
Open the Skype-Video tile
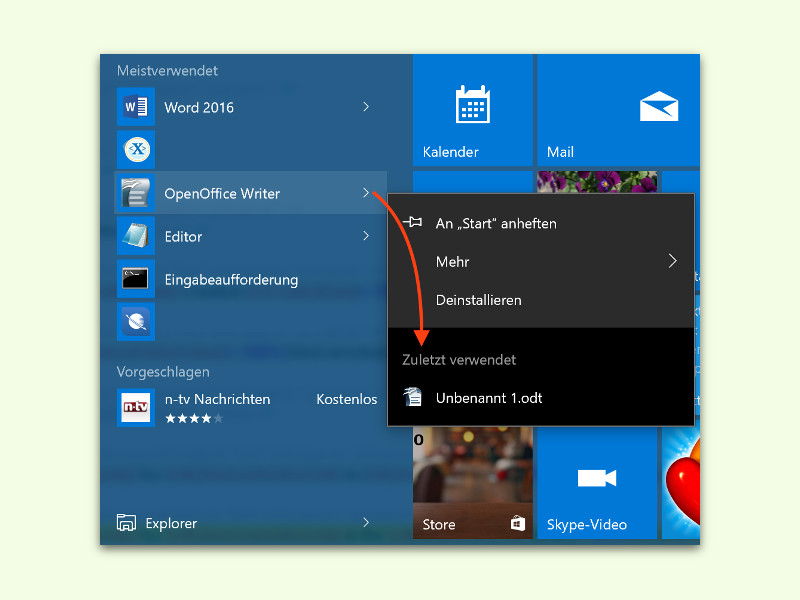[x=596, y=483]
